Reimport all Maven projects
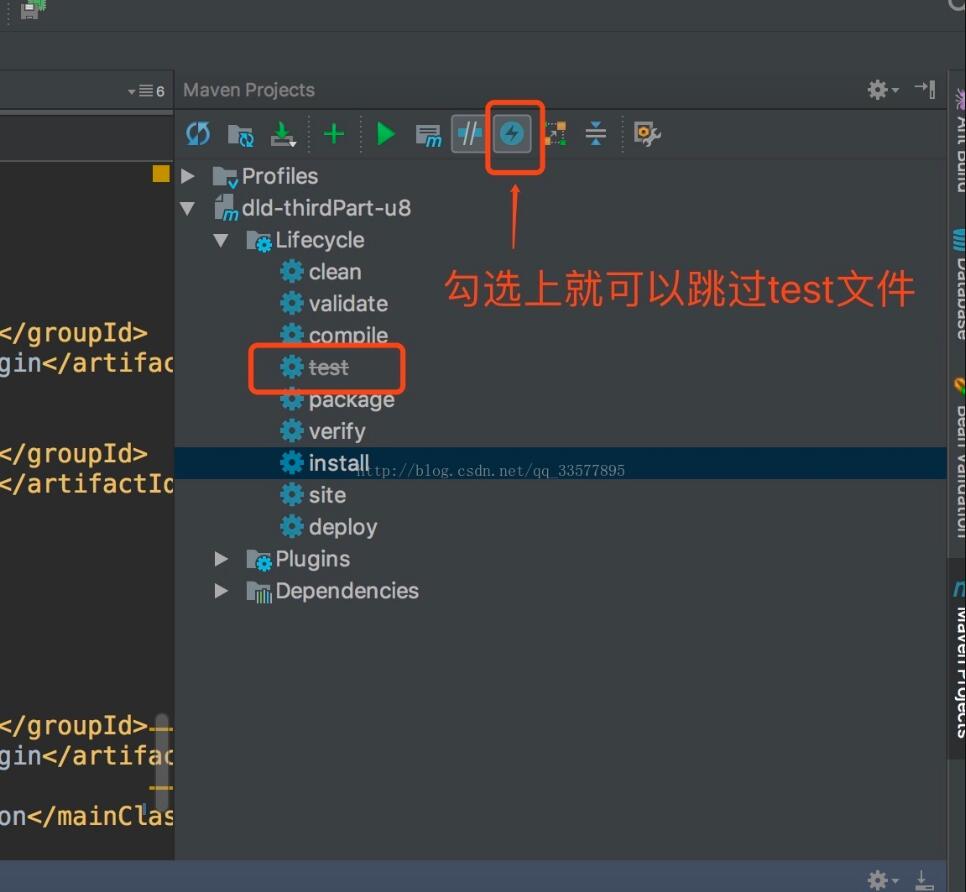This screenshot has height=892, width=966. (198, 133)
